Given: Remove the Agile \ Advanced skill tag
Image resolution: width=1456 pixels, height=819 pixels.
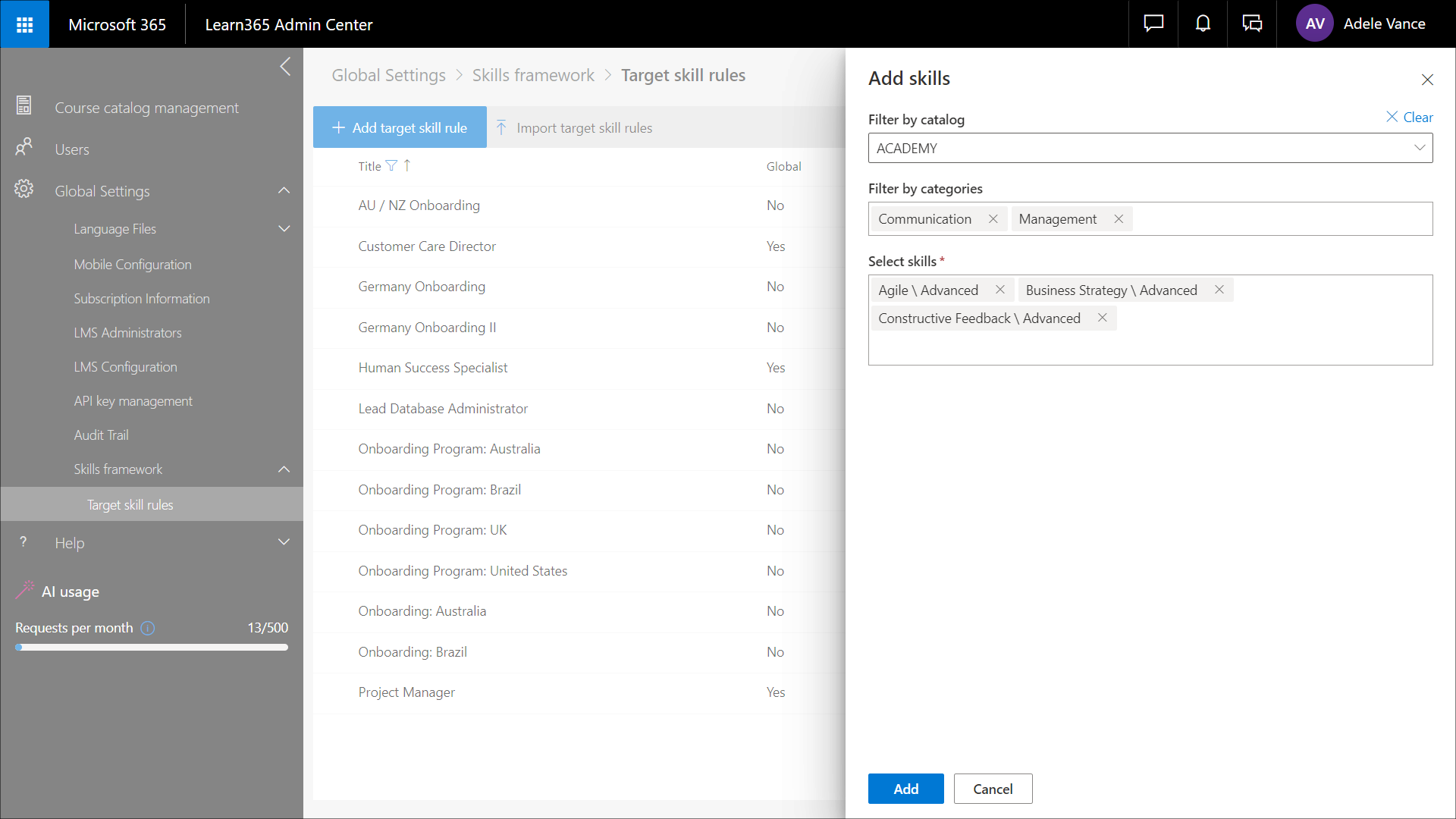Looking at the screenshot, I should [x=1000, y=290].
